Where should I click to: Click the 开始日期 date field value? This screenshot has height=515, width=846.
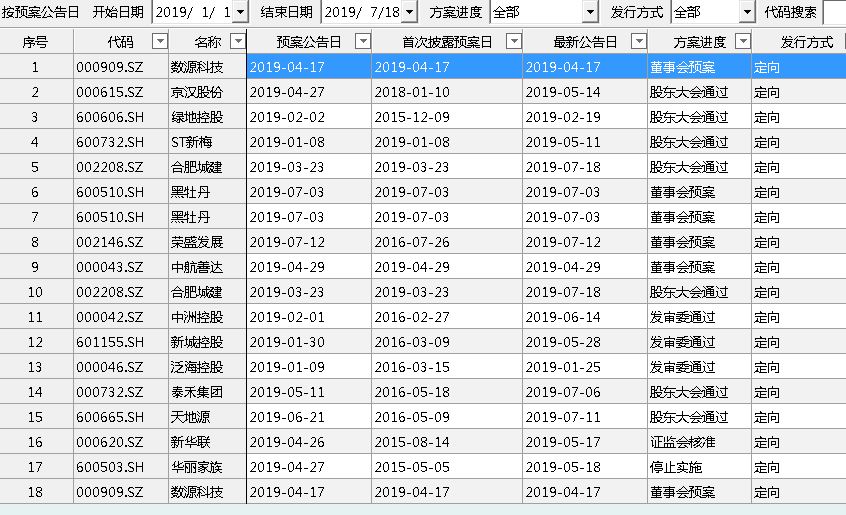tap(193, 12)
